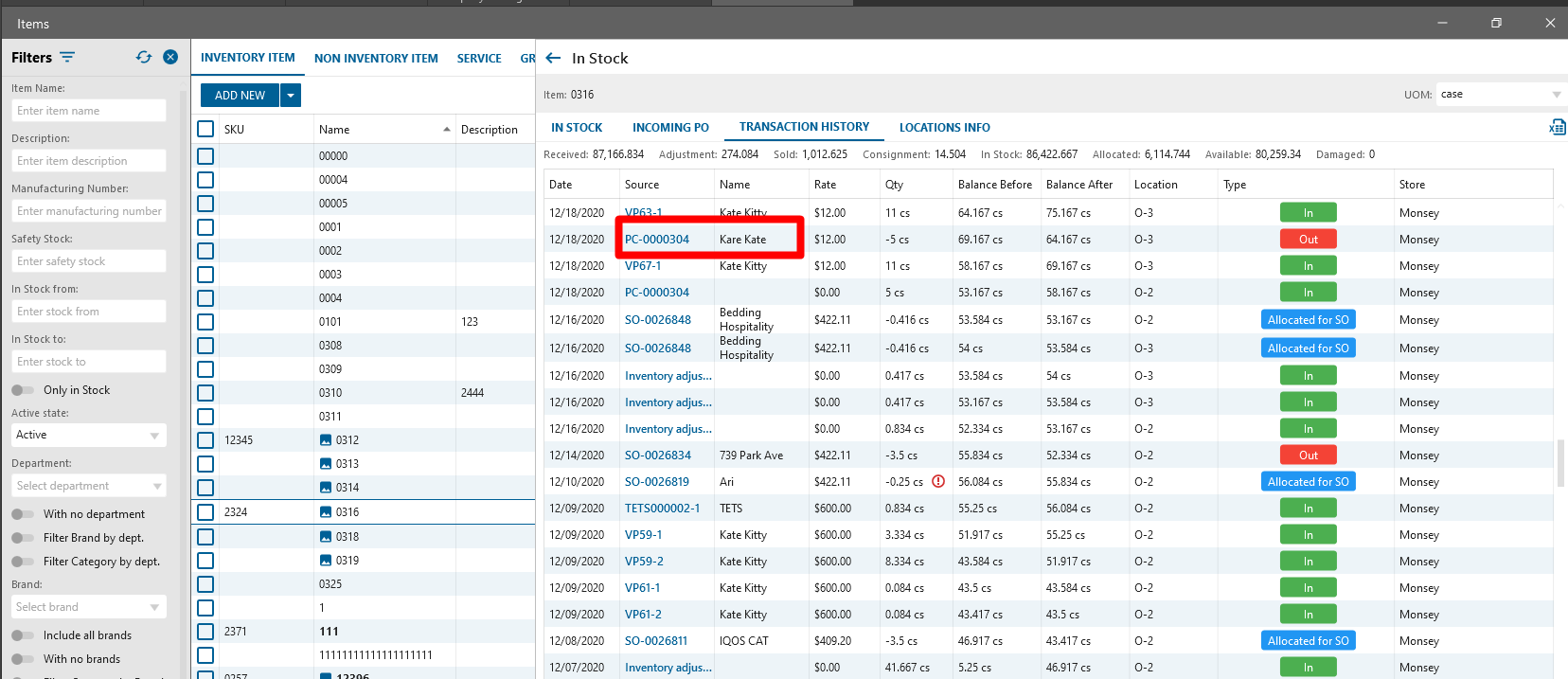
Task: Click the image icon next to item 0316
Action: (326, 512)
